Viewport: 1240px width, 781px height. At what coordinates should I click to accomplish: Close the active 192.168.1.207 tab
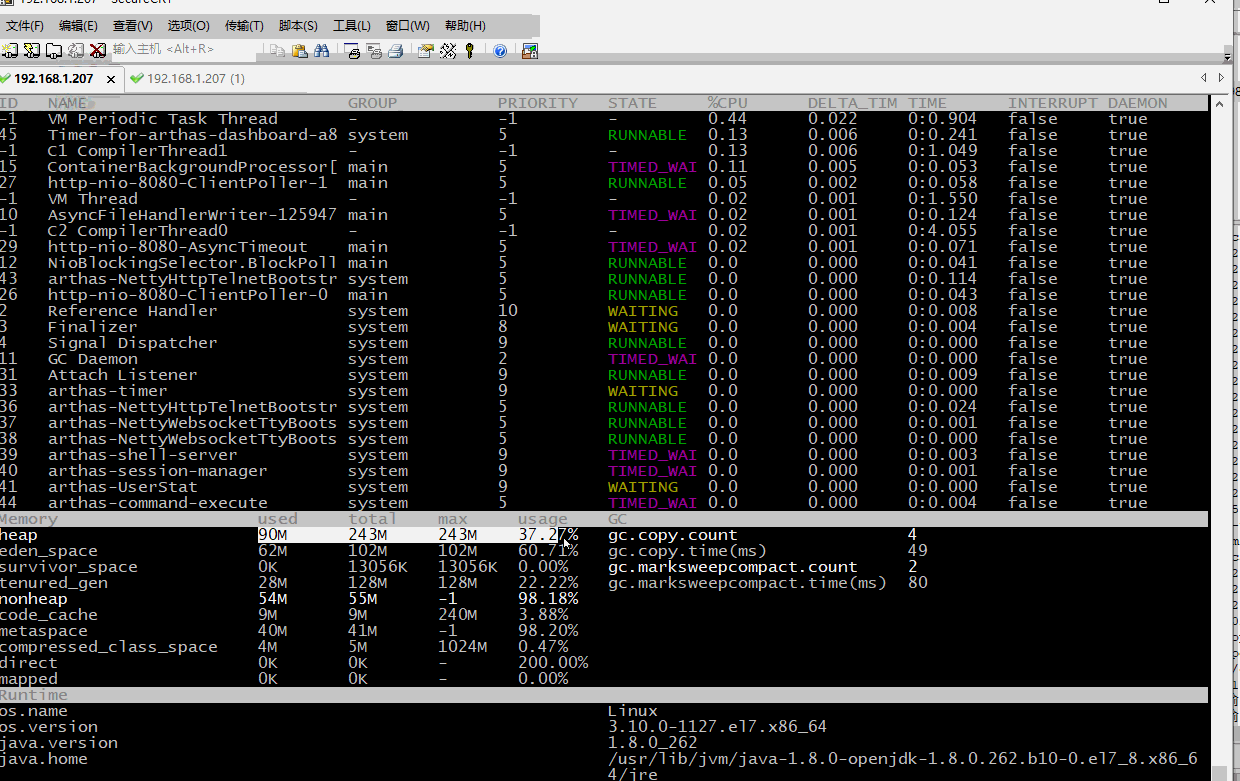coord(111,79)
